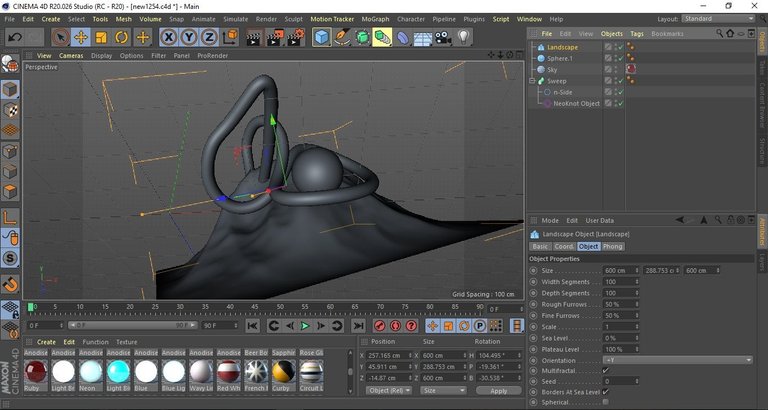Toggle NeoKnot Object enable checkmark
The height and width of the screenshot is (410, 768).
pos(621,103)
